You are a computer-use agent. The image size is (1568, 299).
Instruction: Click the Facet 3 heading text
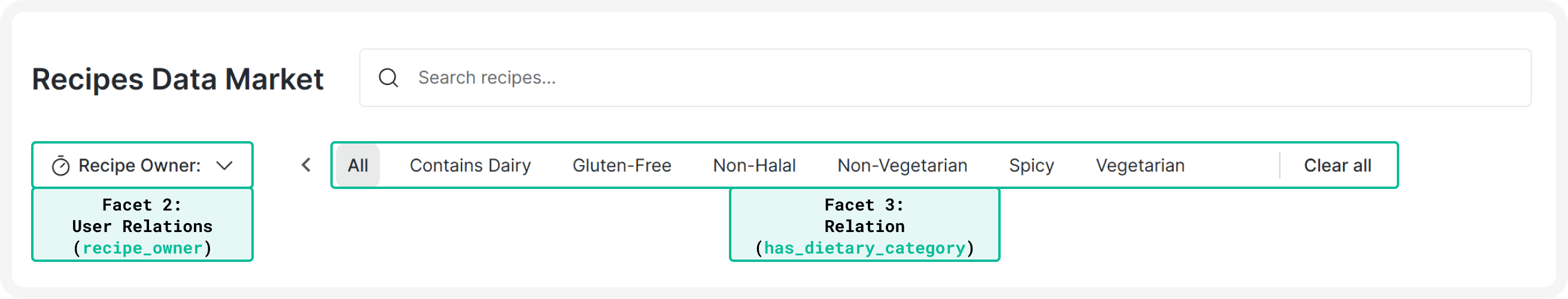(864, 205)
